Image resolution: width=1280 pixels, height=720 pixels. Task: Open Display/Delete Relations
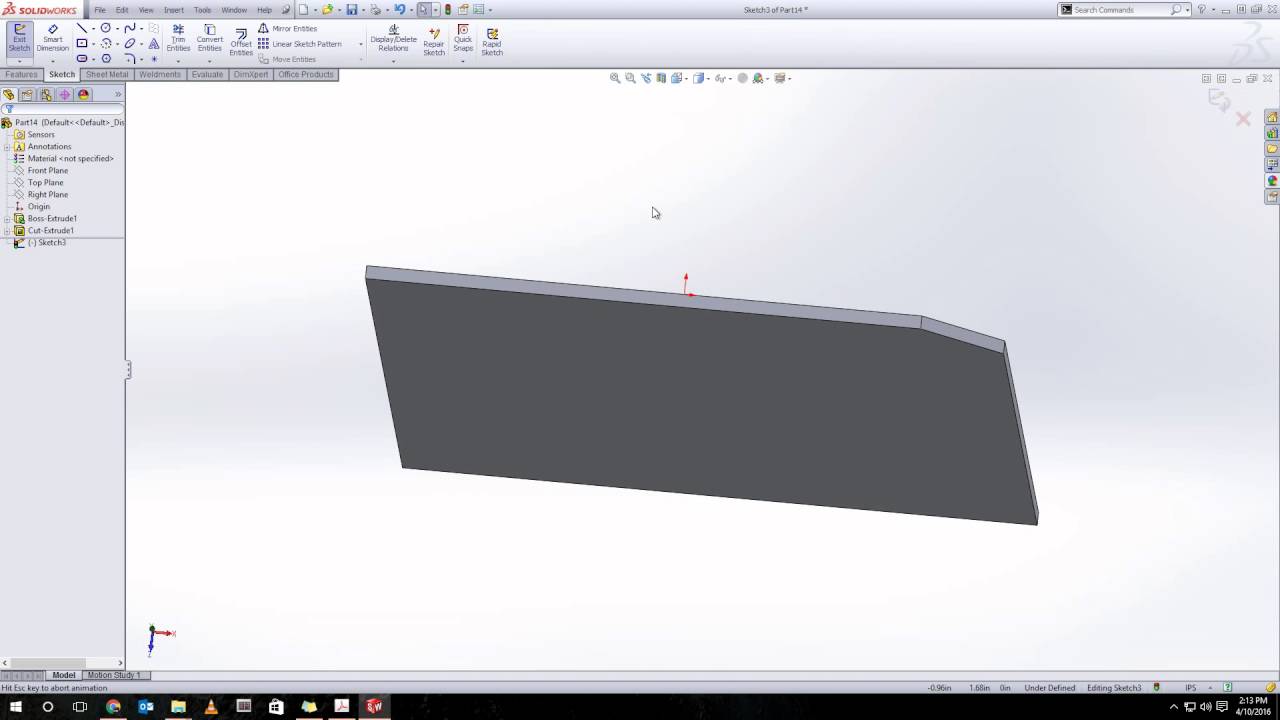click(393, 40)
